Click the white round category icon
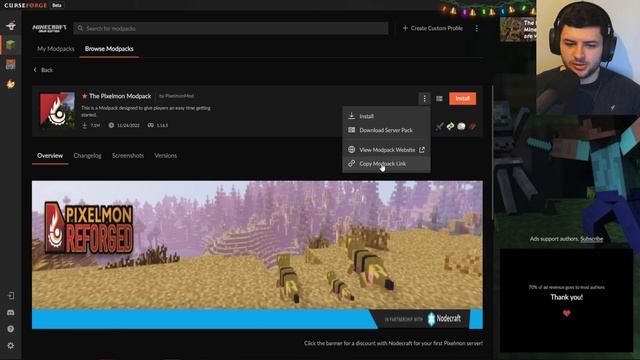 coord(461,126)
